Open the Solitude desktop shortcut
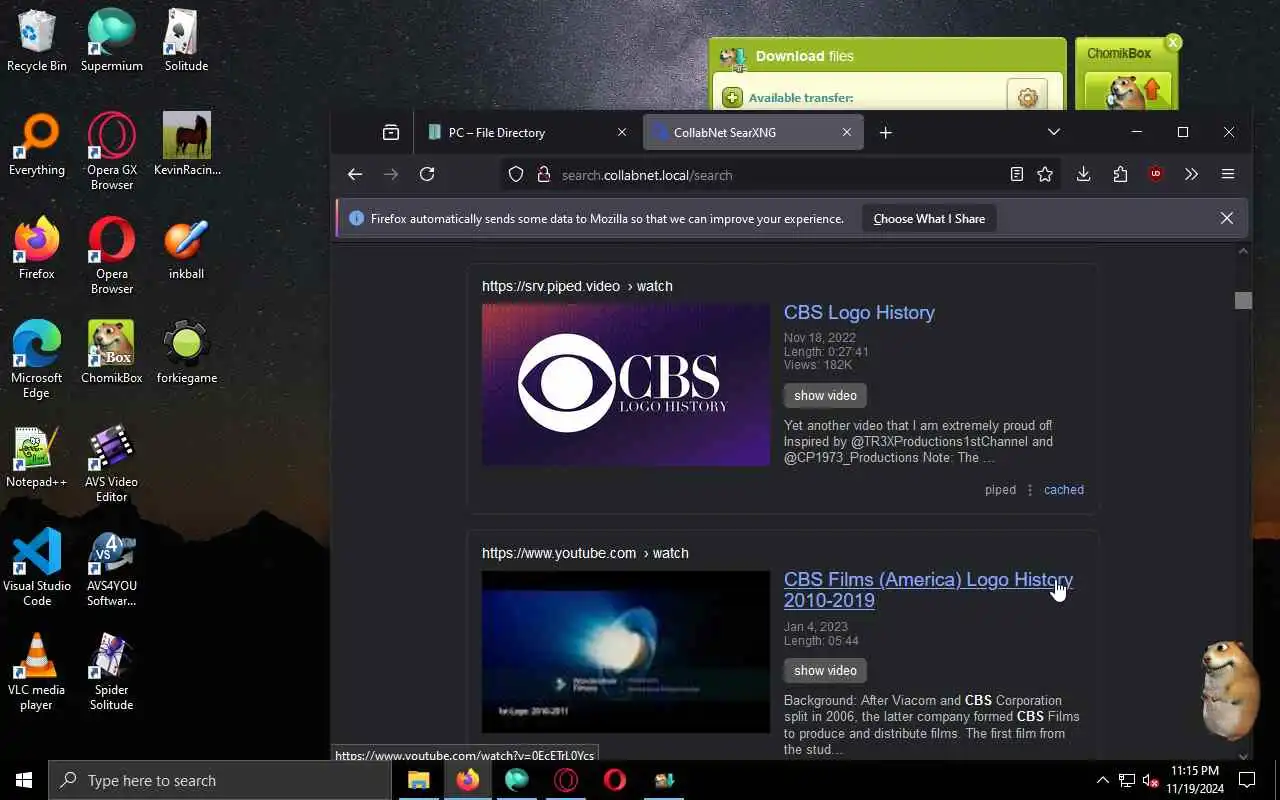This screenshot has width=1280, height=800. pyautogui.click(x=187, y=41)
